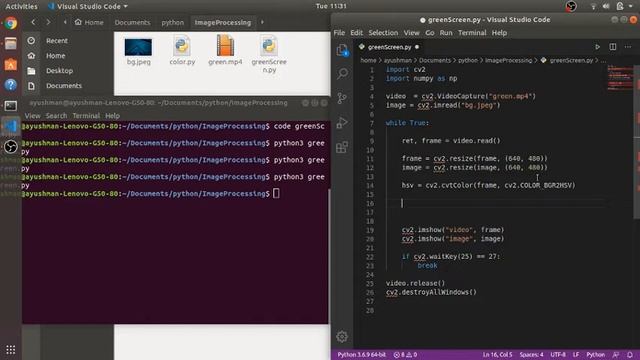Open Help from the dock

(11, 85)
